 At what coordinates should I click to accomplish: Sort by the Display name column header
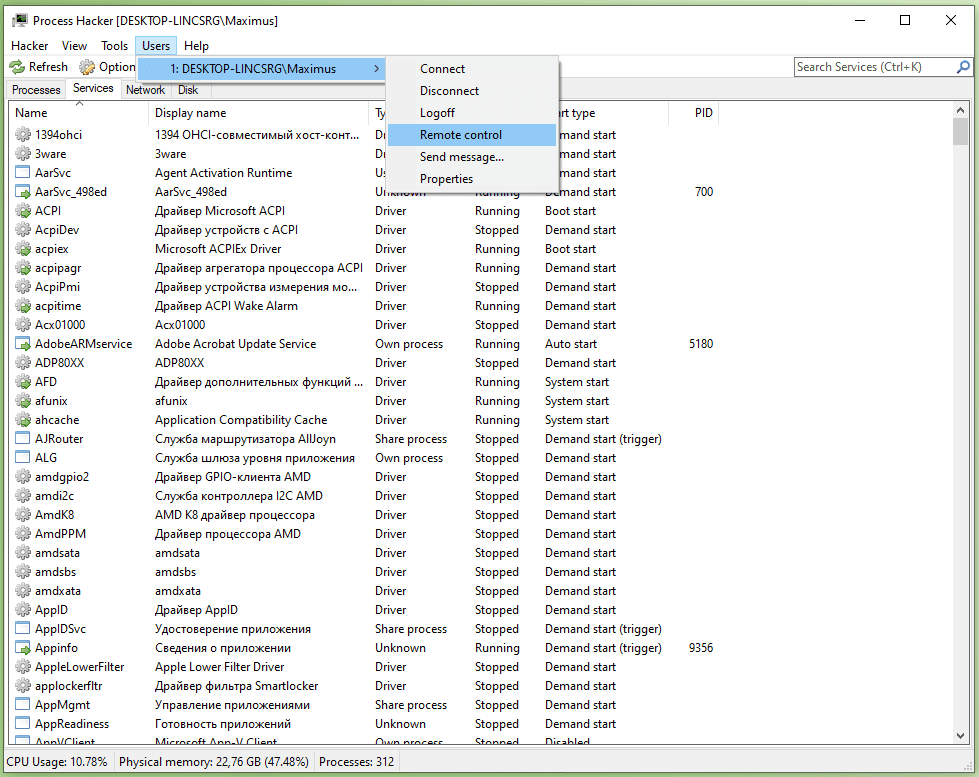[x=258, y=113]
